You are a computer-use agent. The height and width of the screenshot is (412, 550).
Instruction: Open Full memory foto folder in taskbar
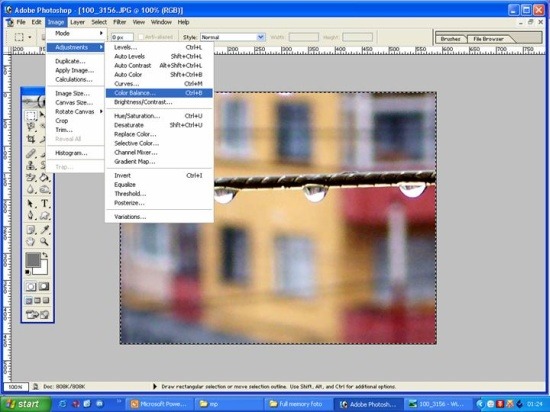coord(298,404)
